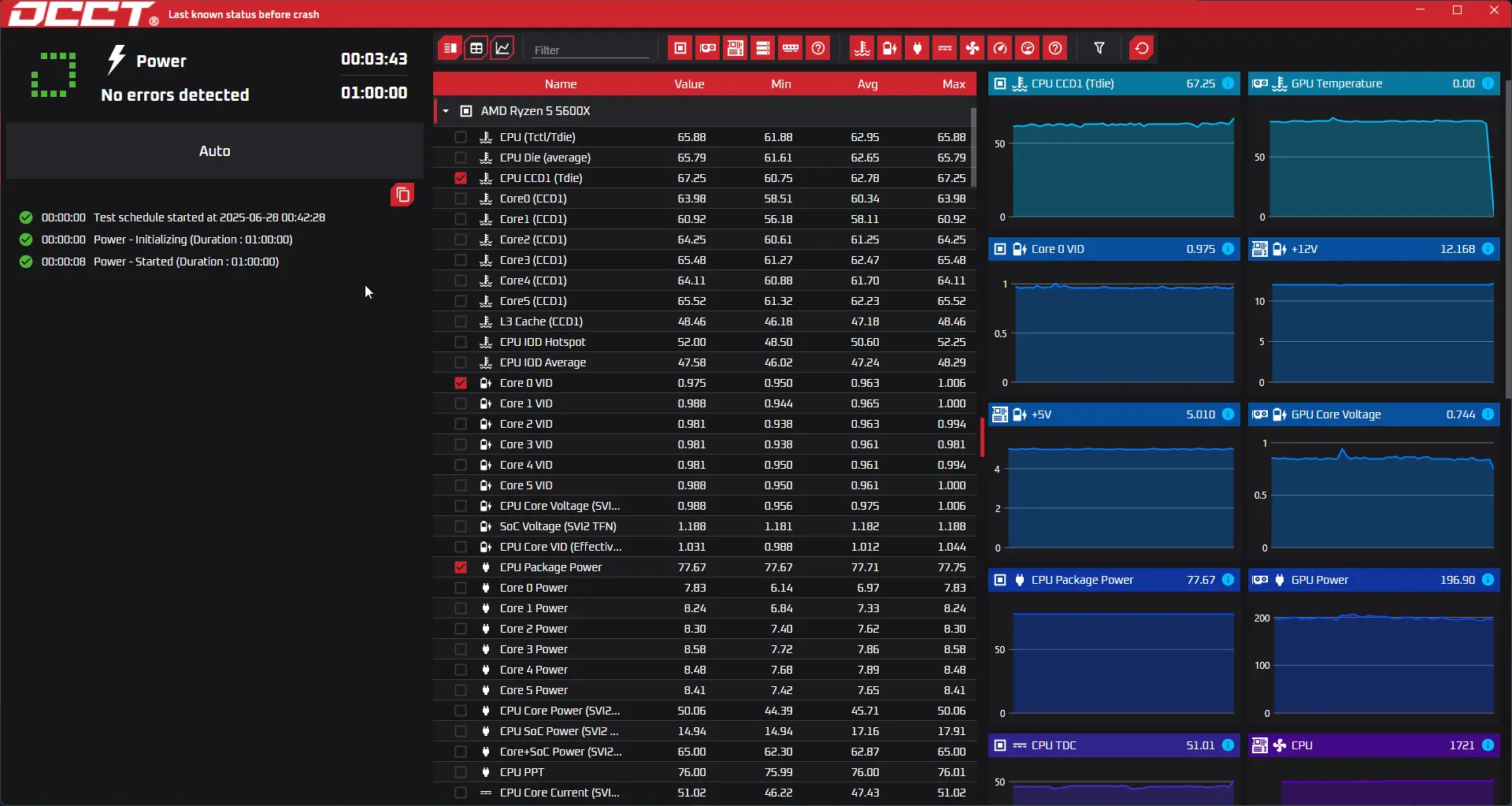
Task: Uncheck the CPU Package Power checkbox
Action: tap(461, 567)
